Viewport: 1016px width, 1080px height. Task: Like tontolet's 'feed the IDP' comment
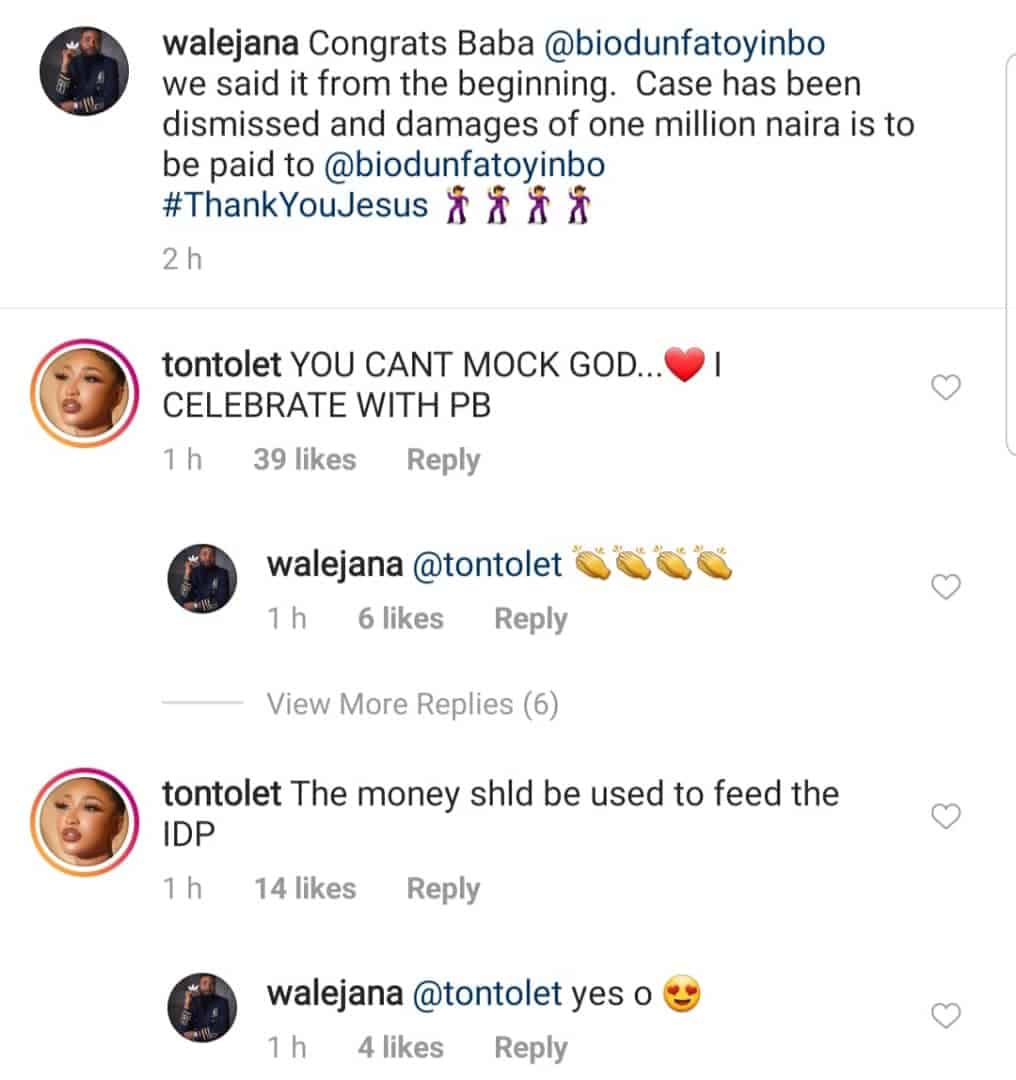[x=945, y=817]
